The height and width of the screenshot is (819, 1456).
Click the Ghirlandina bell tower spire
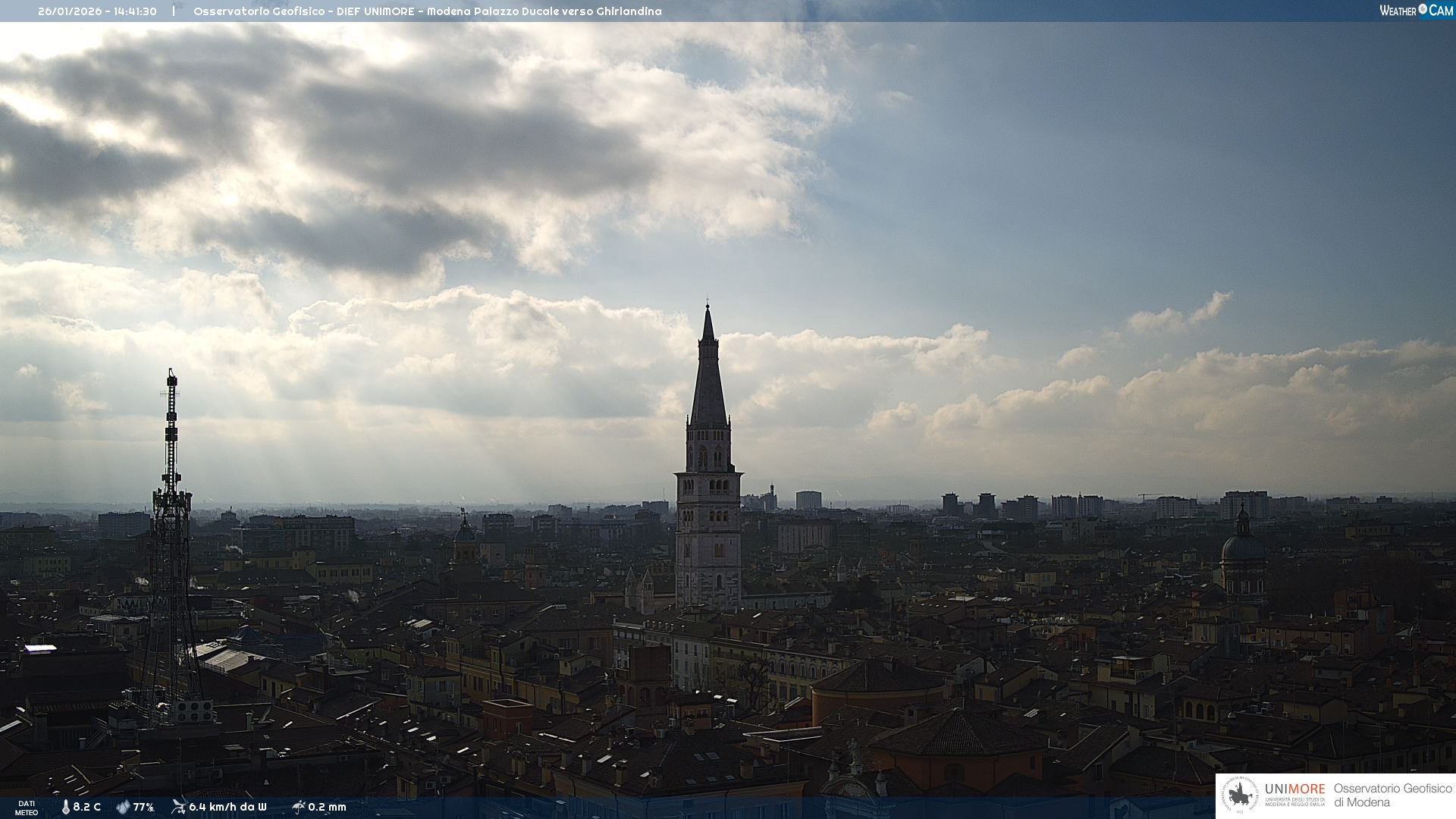(x=708, y=379)
